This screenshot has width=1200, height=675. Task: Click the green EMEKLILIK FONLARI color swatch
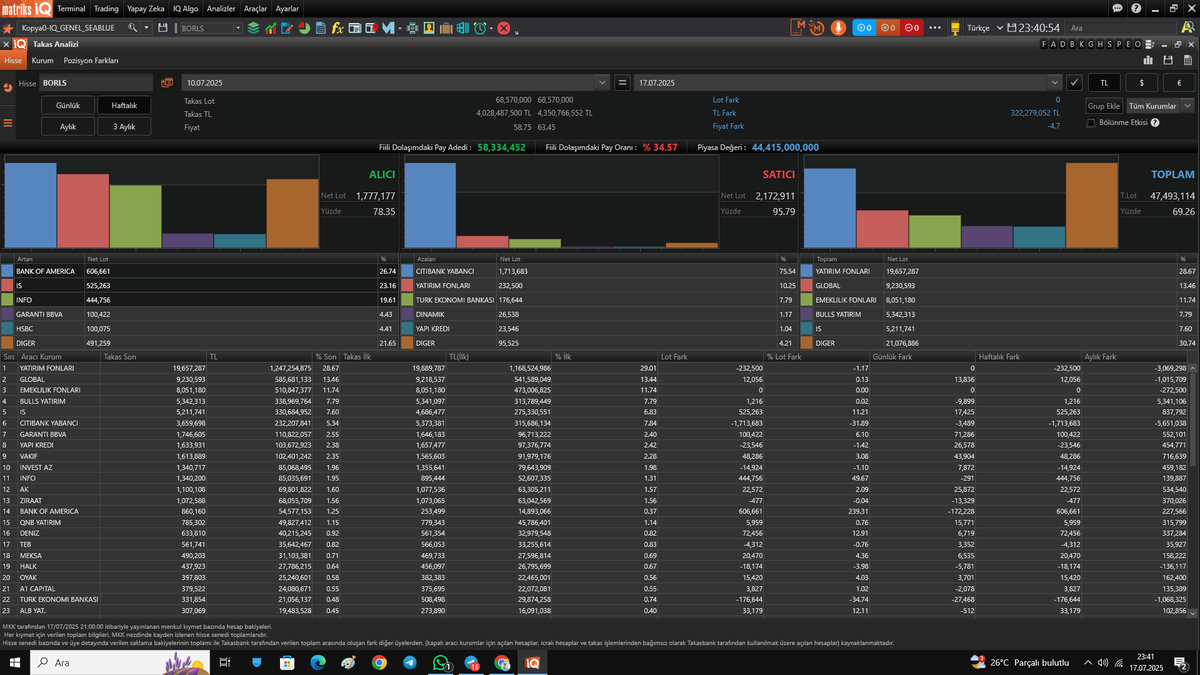click(x=806, y=299)
